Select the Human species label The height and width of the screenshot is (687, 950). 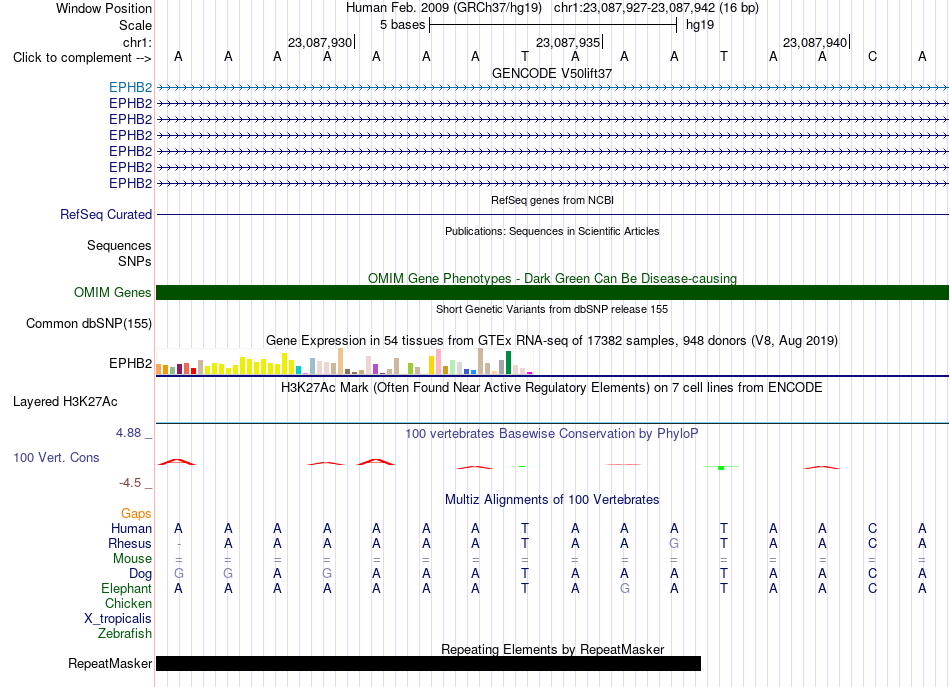(131, 529)
